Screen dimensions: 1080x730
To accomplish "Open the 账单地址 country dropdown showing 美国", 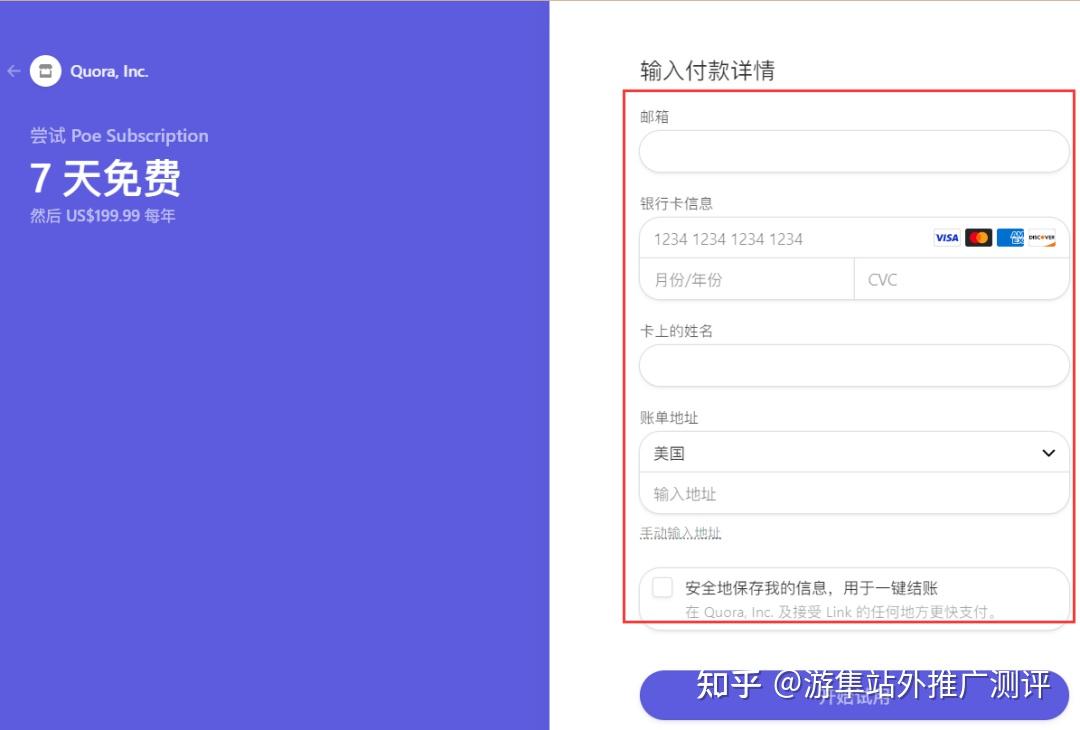I will (x=855, y=453).
